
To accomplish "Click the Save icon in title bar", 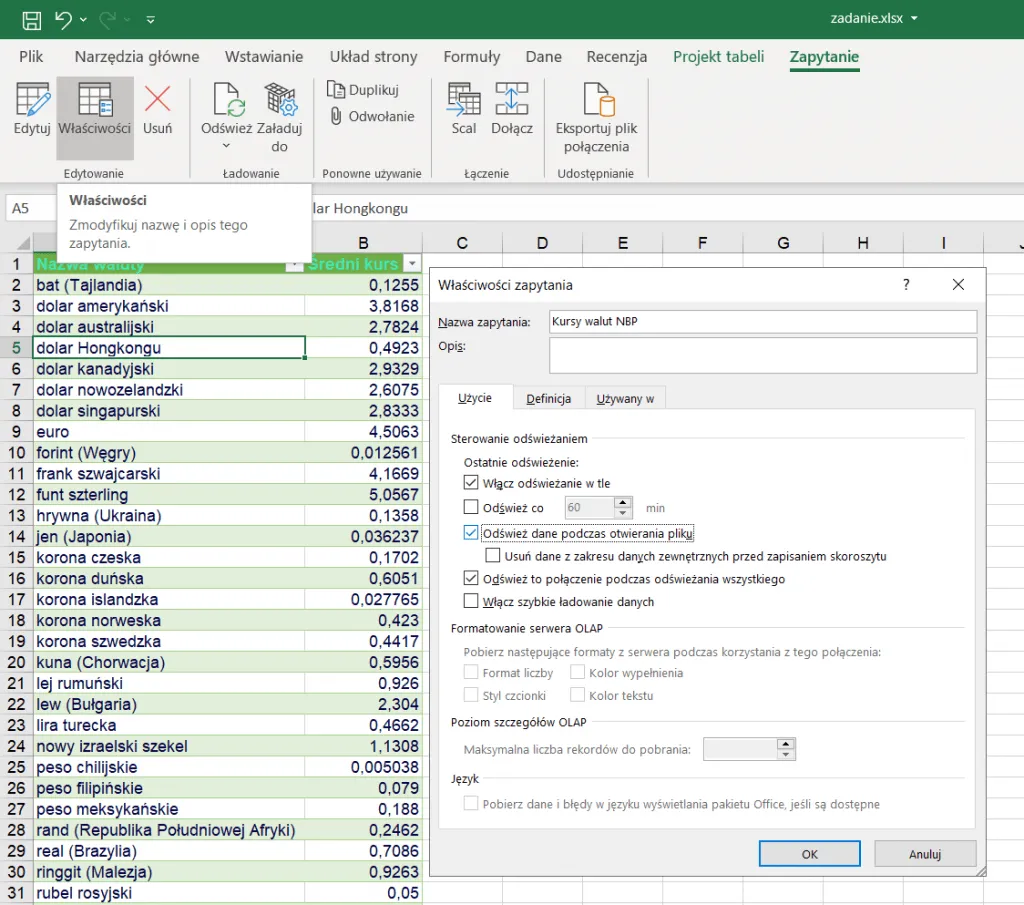I will coord(31,20).
